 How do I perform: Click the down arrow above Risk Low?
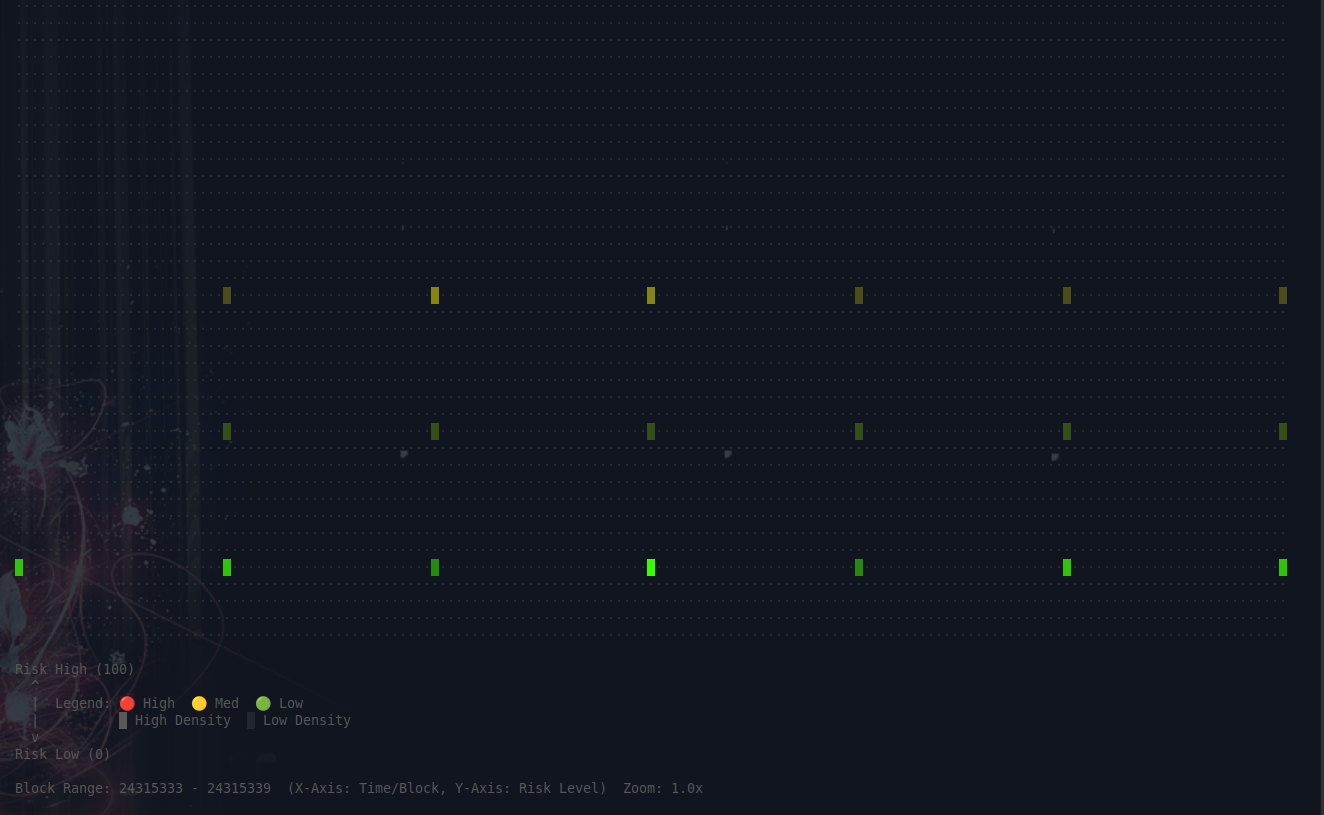[35, 737]
